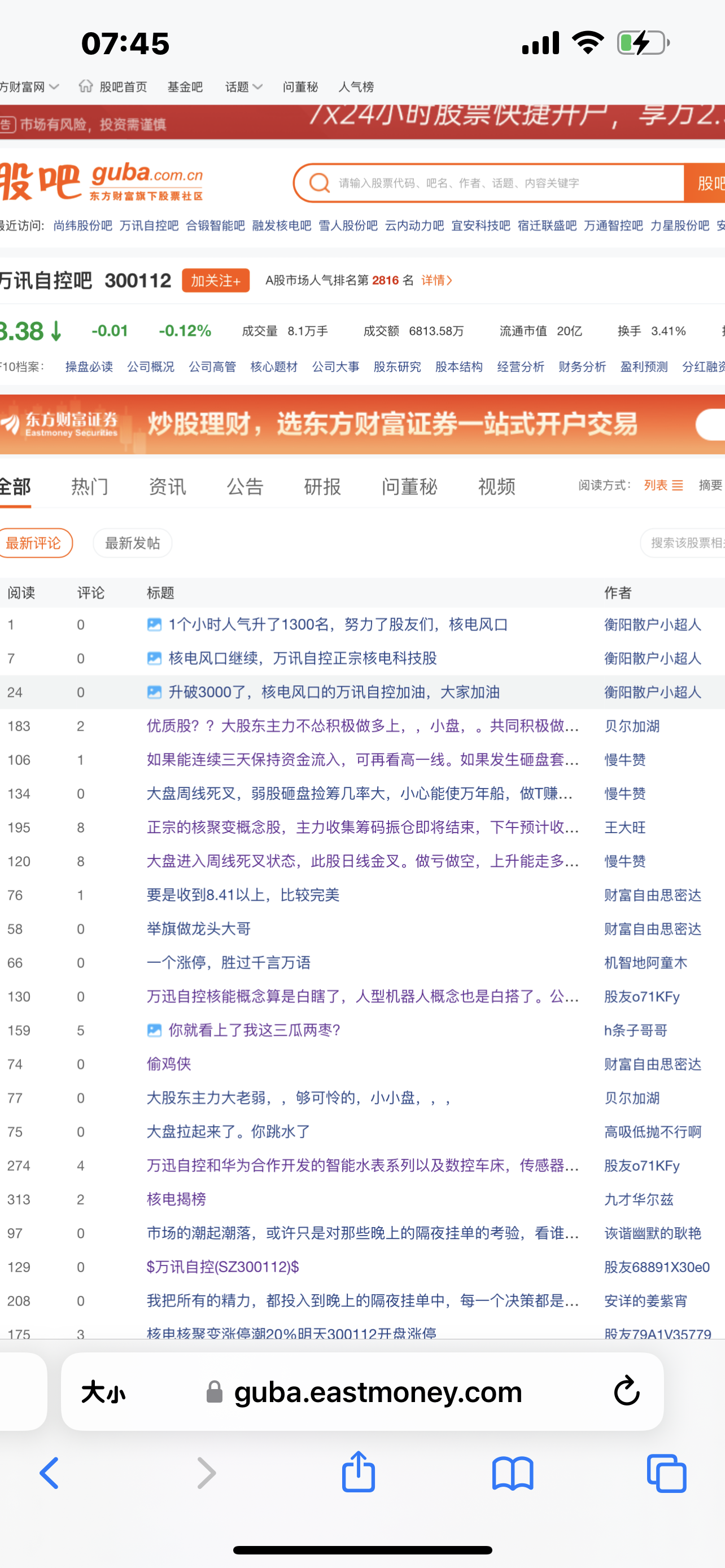Reload the page with the refresh icon
The width and height of the screenshot is (725, 1568).
(x=626, y=1391)
